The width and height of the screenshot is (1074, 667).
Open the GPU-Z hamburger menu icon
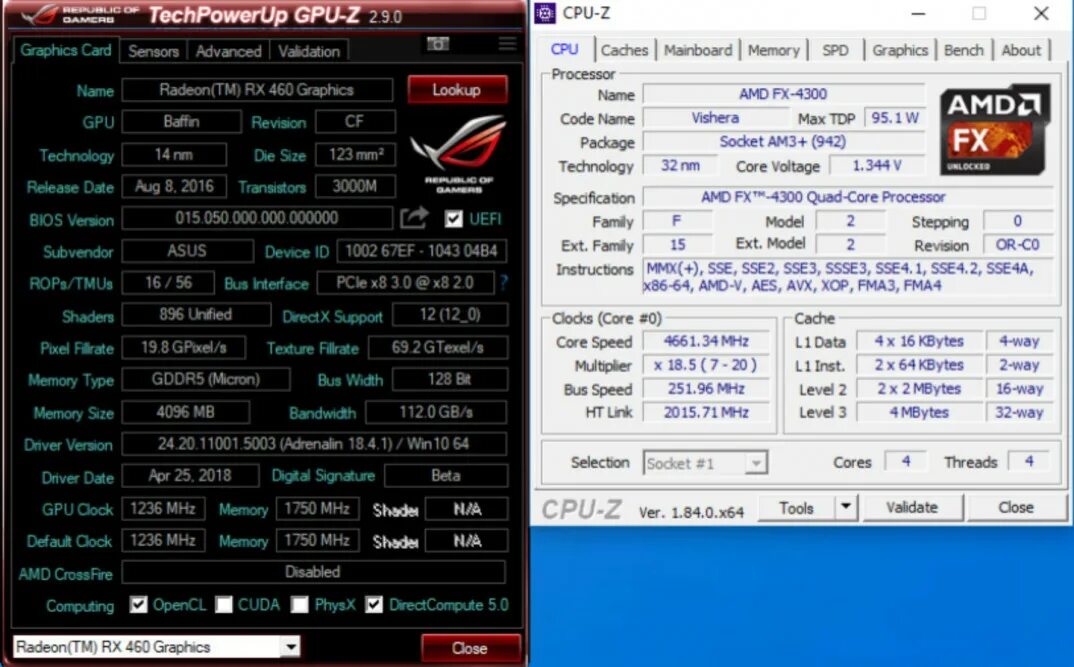tap(507, 44)
